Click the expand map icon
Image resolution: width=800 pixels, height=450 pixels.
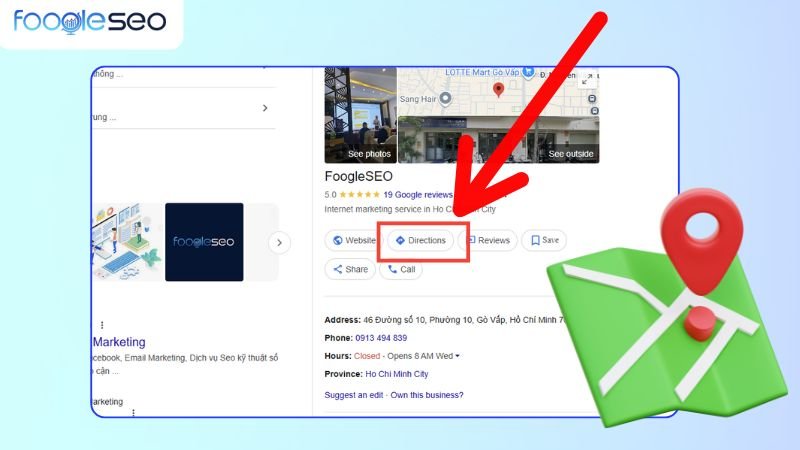[x=584, y=77]
